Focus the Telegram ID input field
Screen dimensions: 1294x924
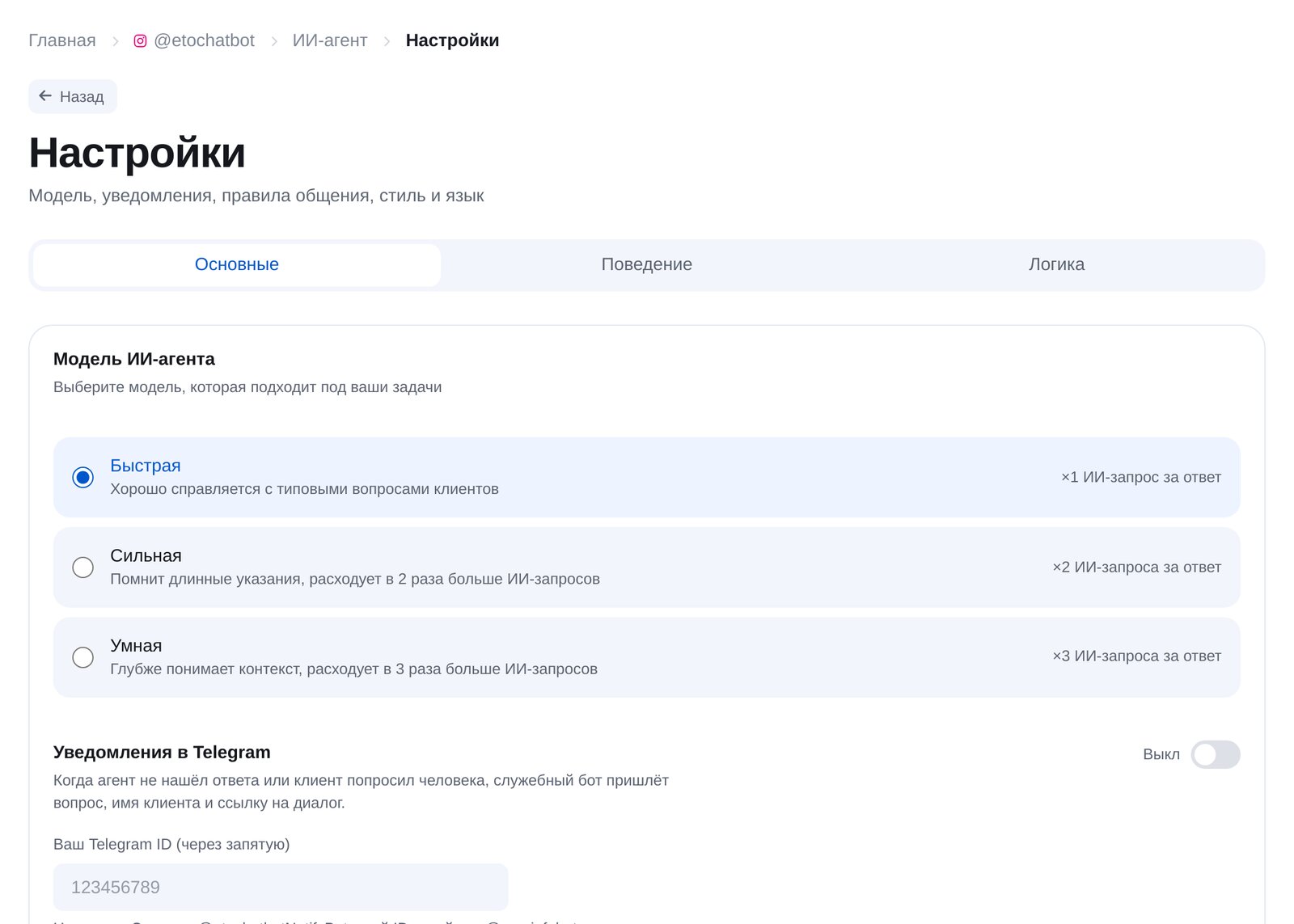(x=281, y=887)
